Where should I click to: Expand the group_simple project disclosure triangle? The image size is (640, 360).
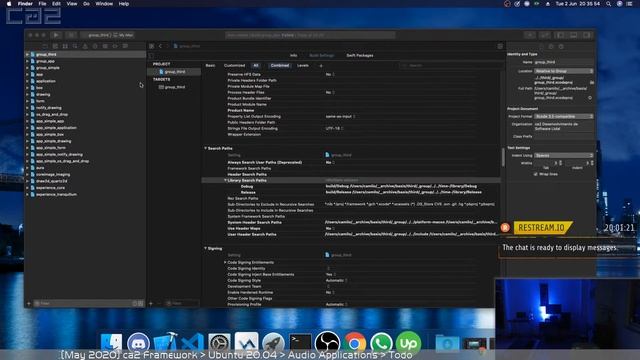click(x=27, y=68)
